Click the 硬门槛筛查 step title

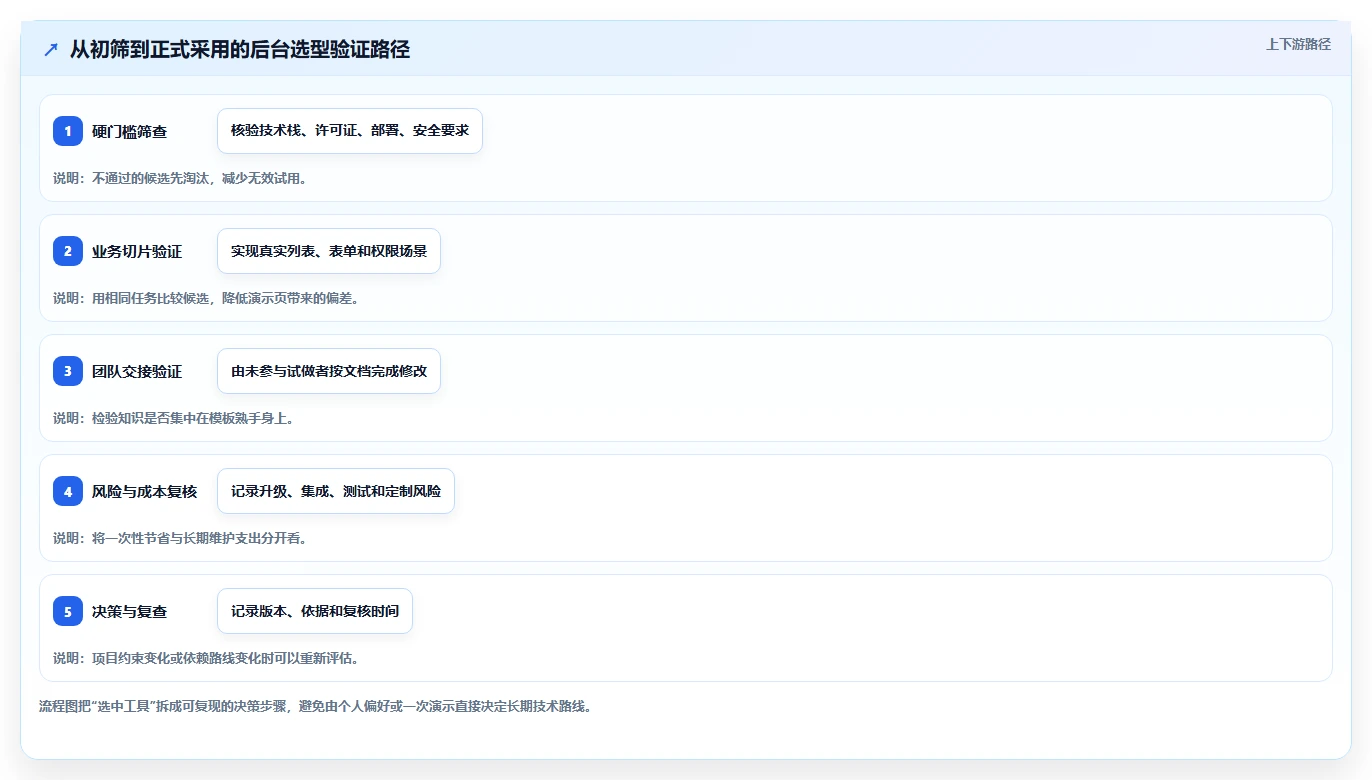tap(129, 132)
